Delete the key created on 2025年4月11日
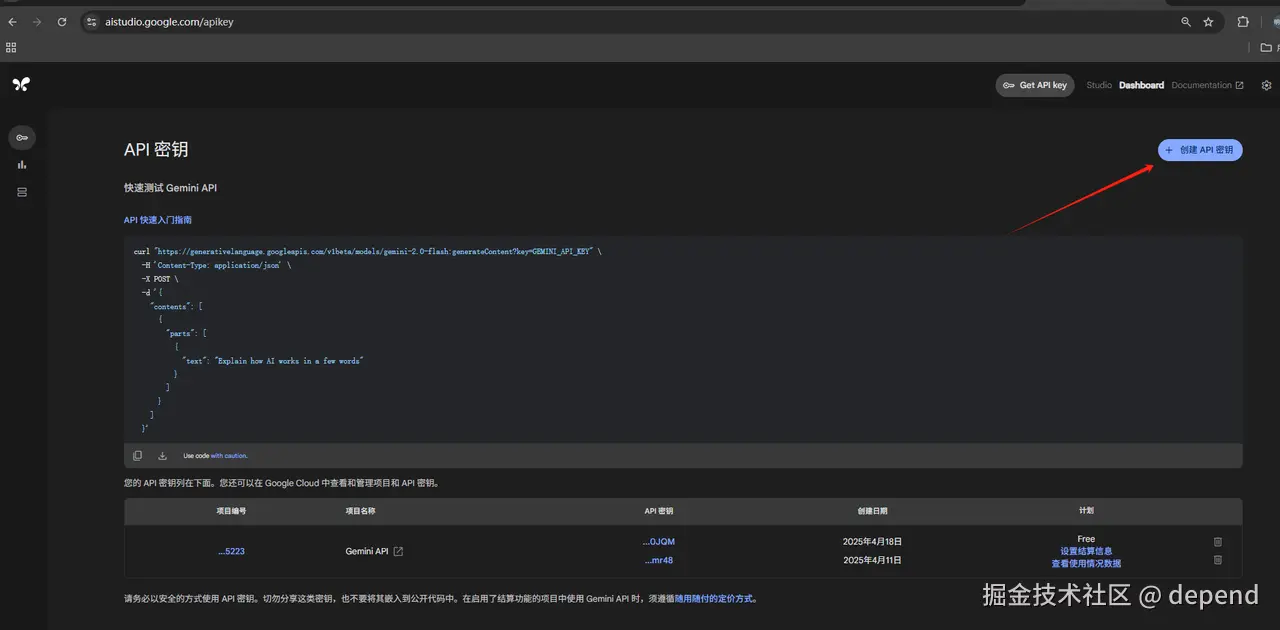Image resolution: width=1280 pixels, height=630 pixels. coord(1217,560)
